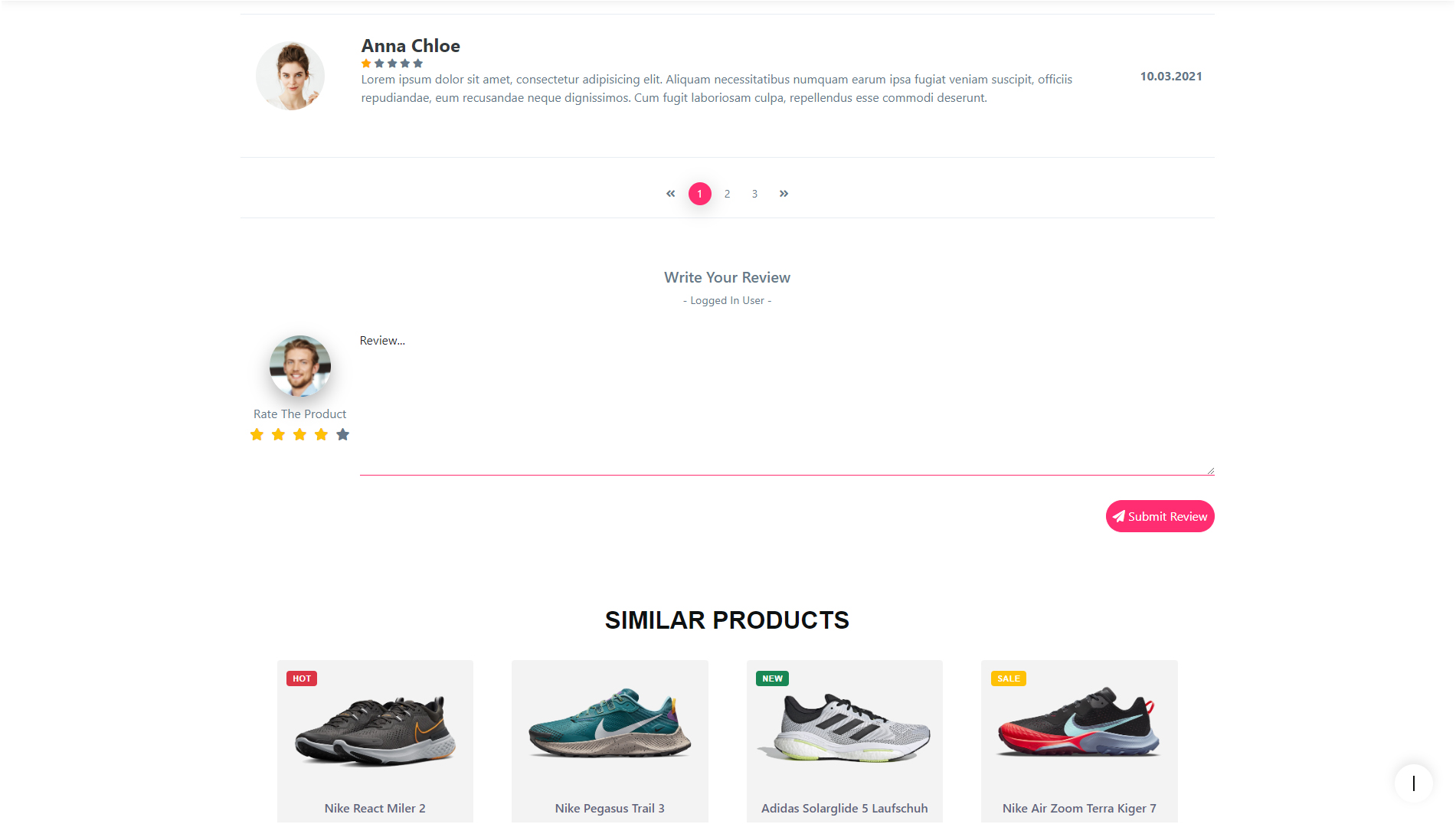Click the Nike React Miler 2 title

[x=375, y=809]
